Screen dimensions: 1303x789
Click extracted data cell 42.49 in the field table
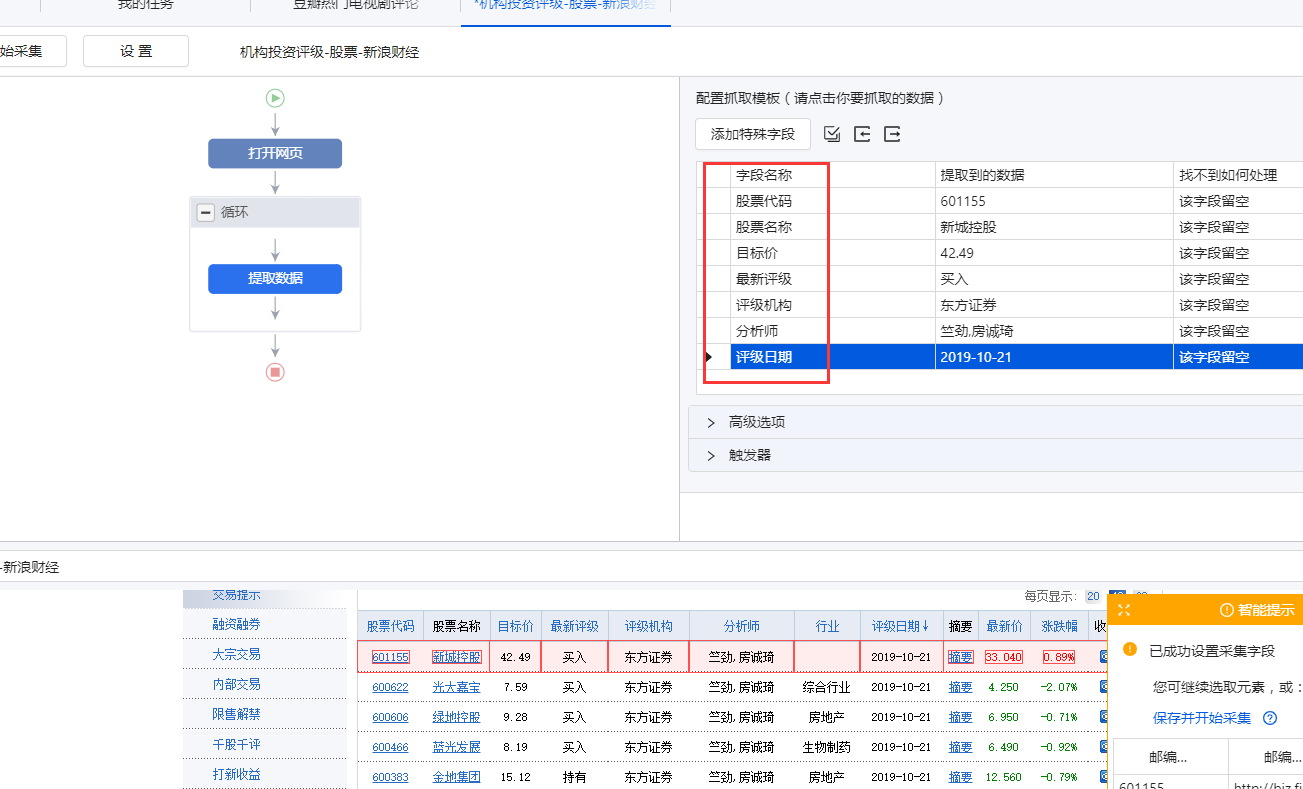pyautogui.click(x=1054, y=253)
